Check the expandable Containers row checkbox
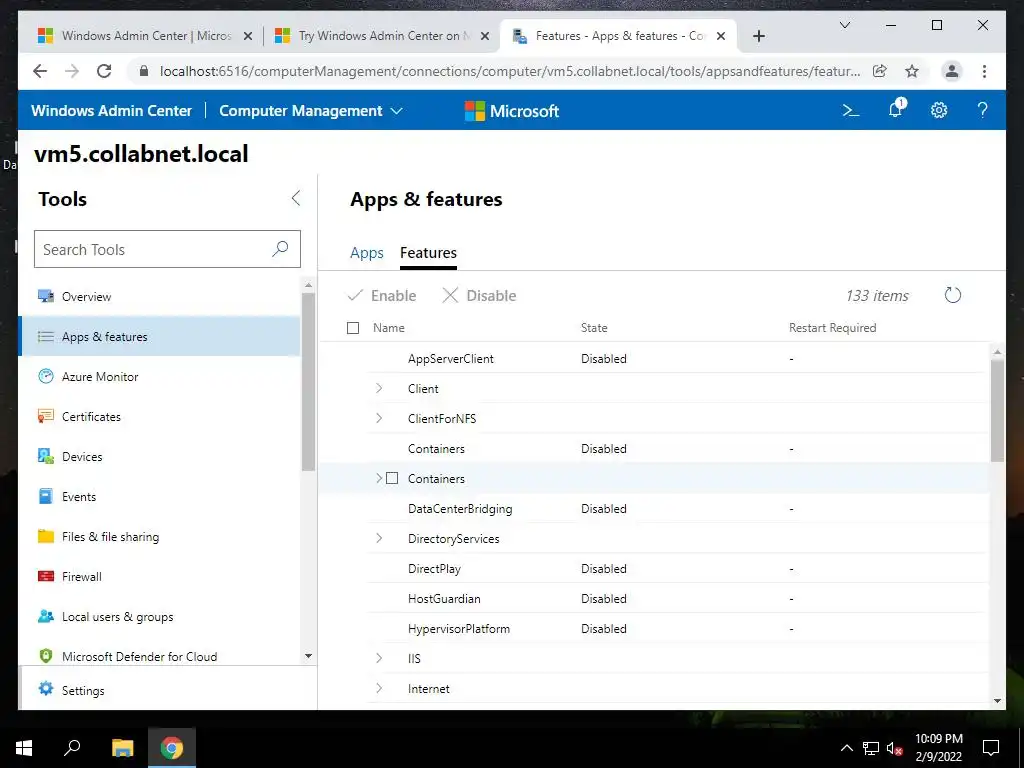The width and height of the screenshot is (1024, 768). (392, 478)
